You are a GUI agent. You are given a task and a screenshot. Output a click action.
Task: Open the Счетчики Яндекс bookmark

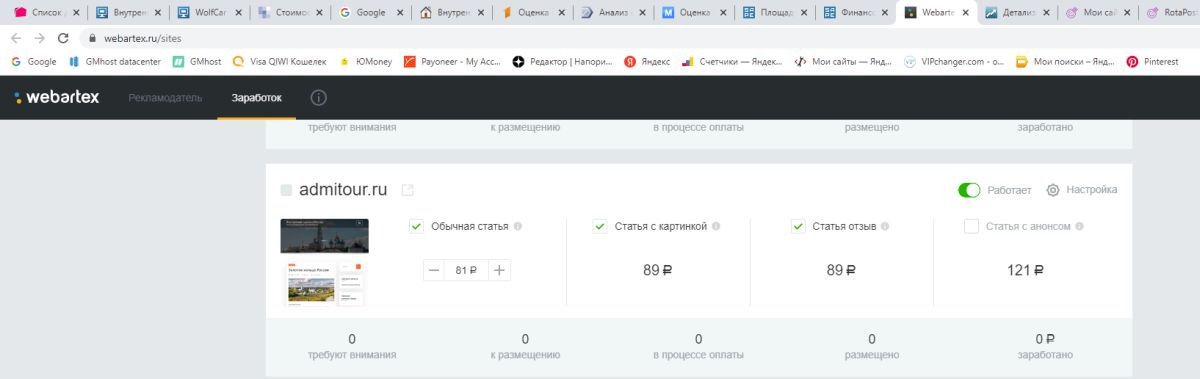[x=731, y=61]
